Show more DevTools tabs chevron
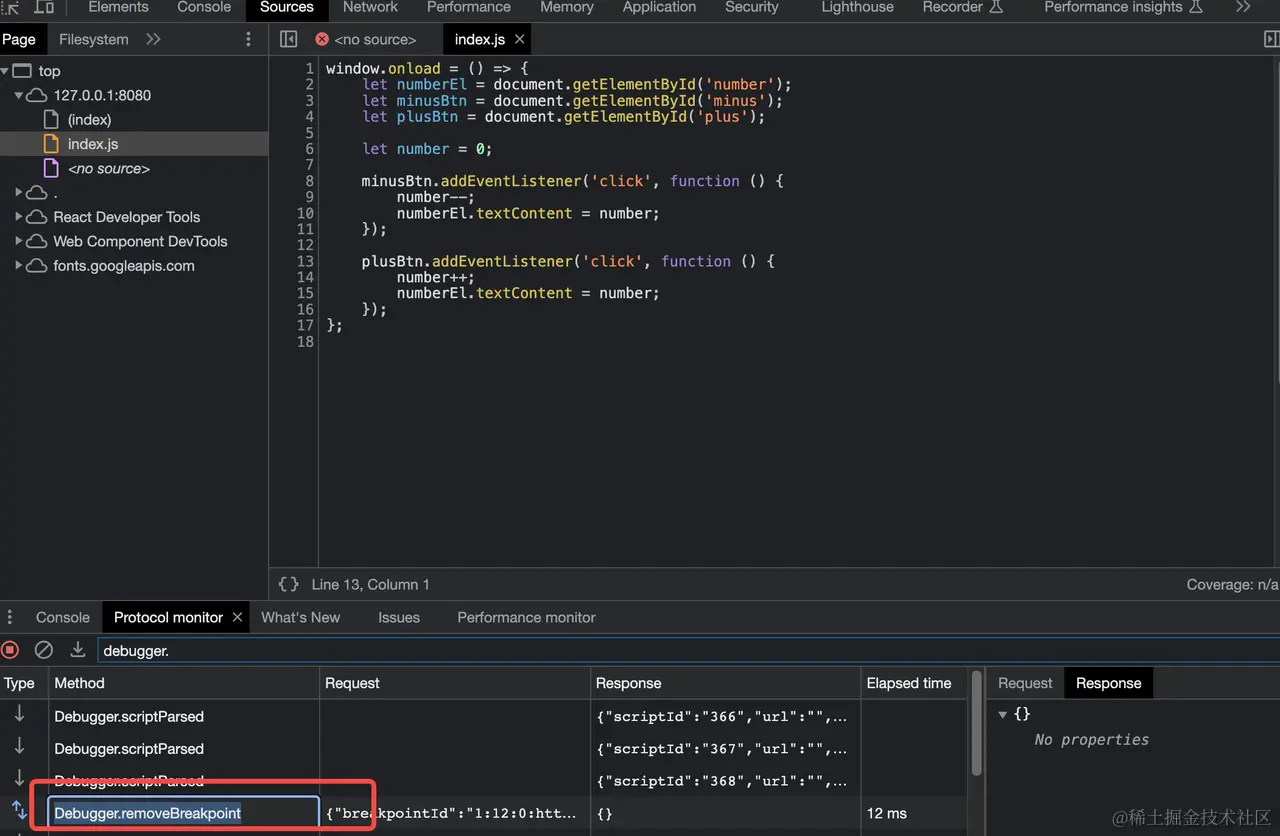Viewport: 1280px width, 836px height. tap(1243, 7)
